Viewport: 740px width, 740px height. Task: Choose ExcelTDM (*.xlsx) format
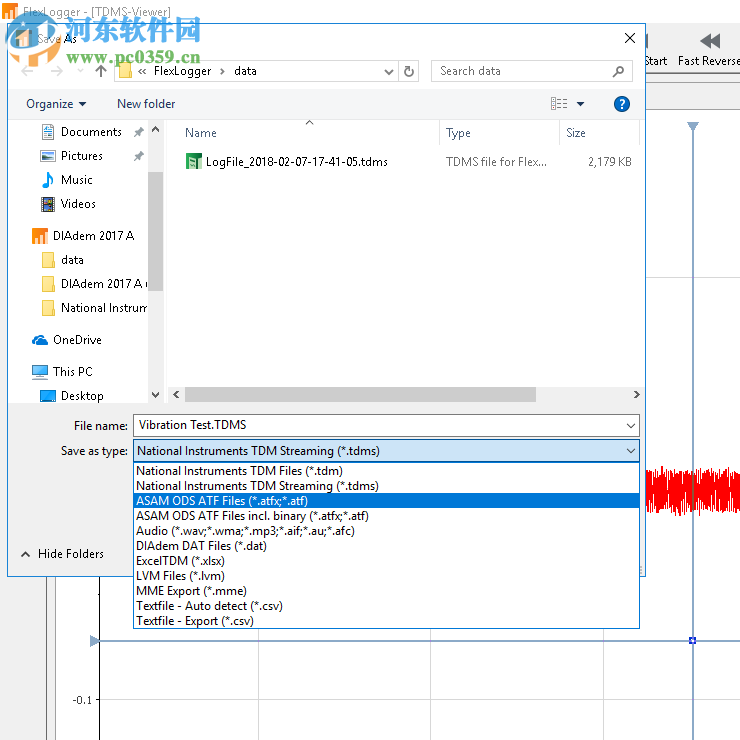(x=386, y=561)
